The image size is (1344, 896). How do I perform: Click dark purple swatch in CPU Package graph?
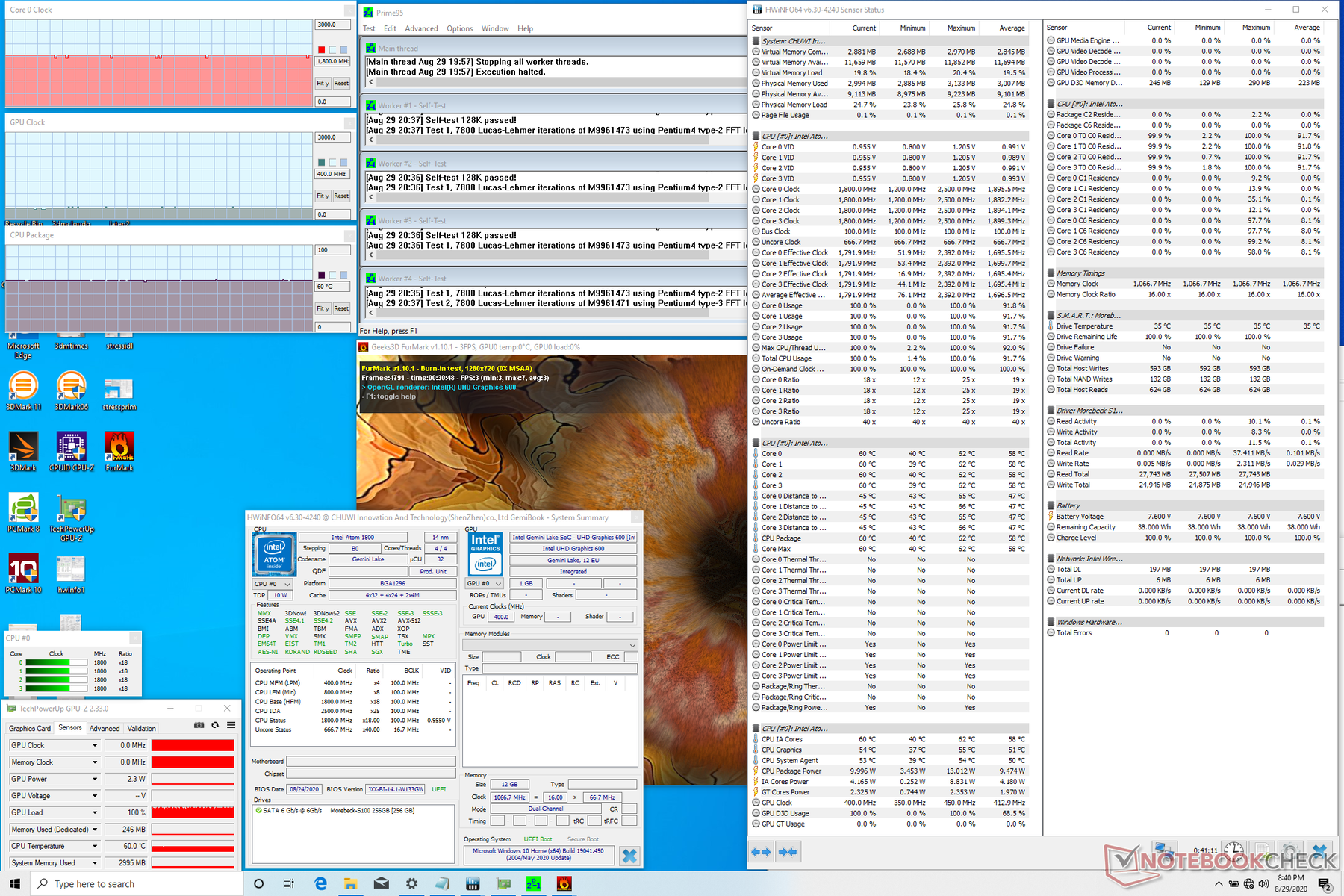tap(322, 275)
